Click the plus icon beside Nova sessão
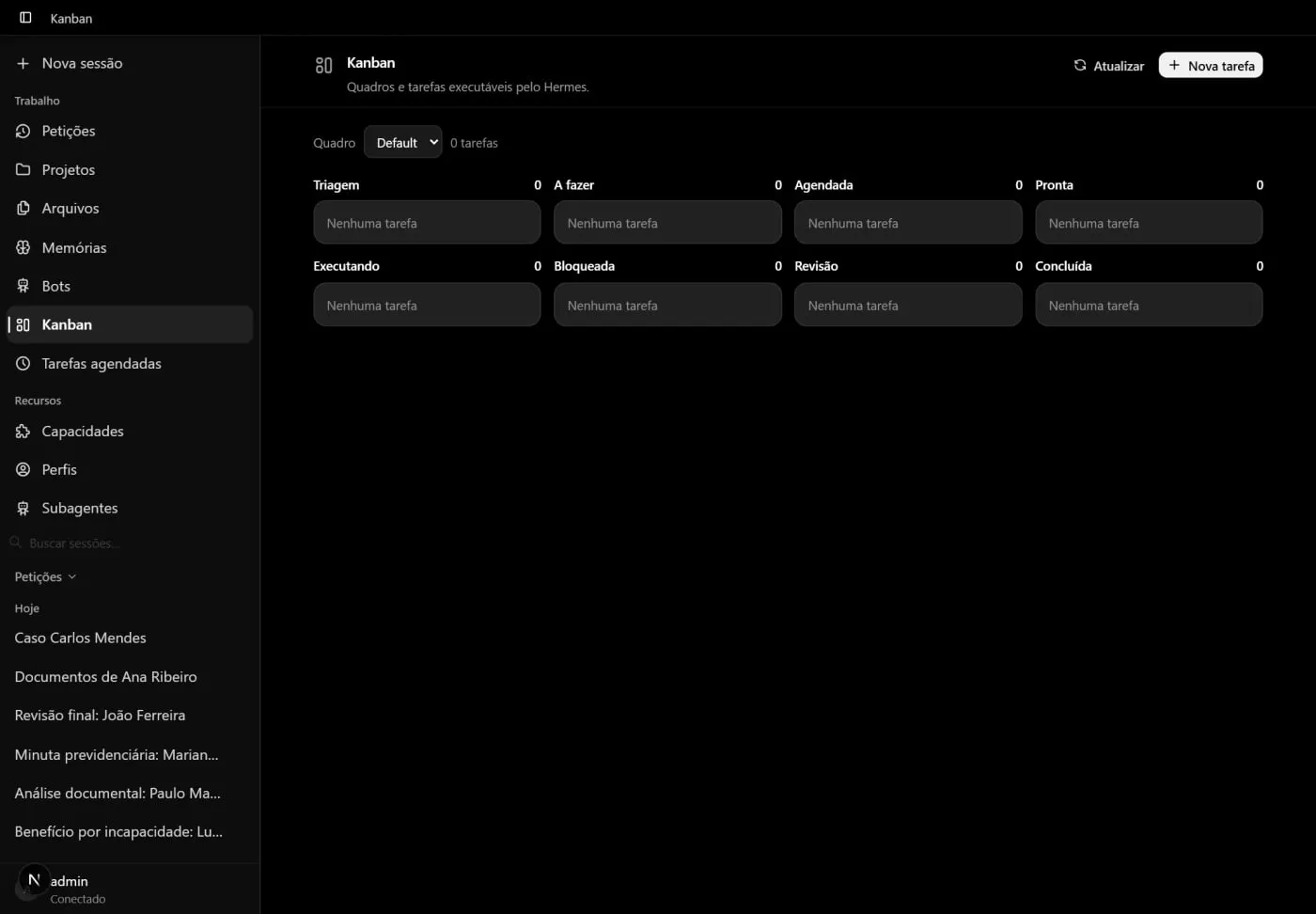 (23, 63)
